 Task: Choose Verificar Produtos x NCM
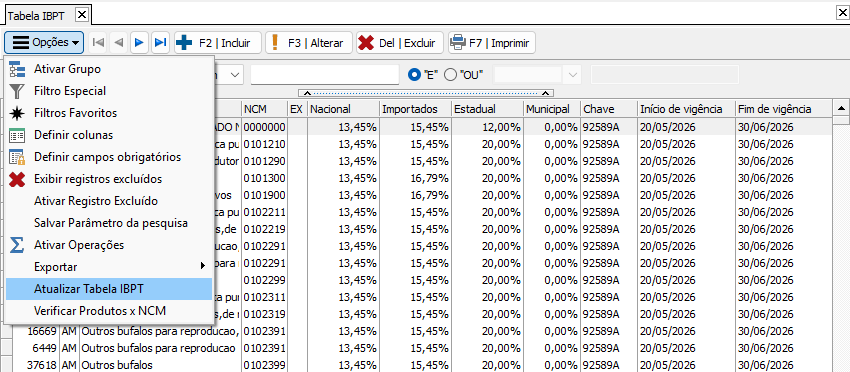click(109, 311)
